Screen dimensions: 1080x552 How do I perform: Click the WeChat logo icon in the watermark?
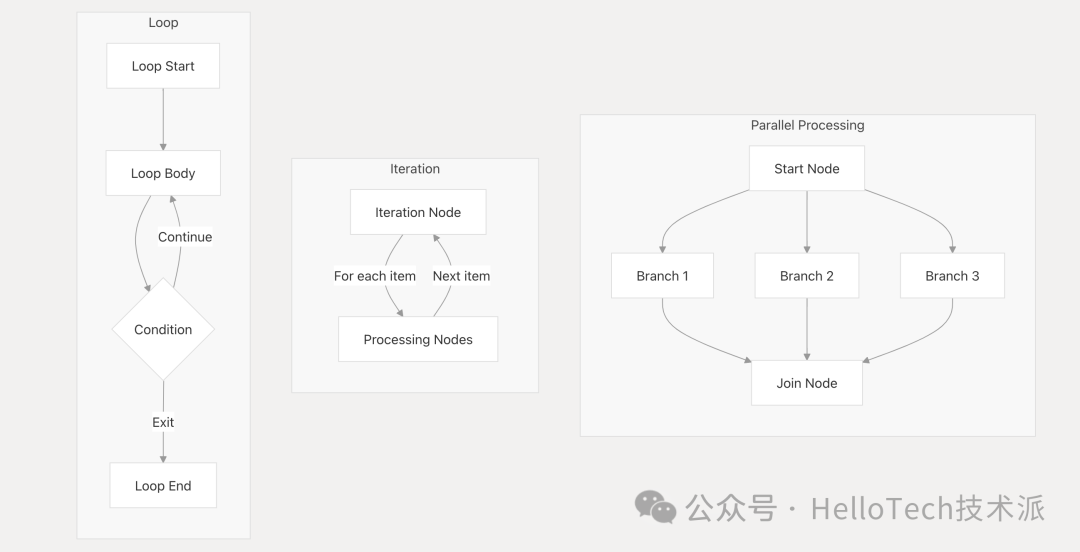coord(656,507)
